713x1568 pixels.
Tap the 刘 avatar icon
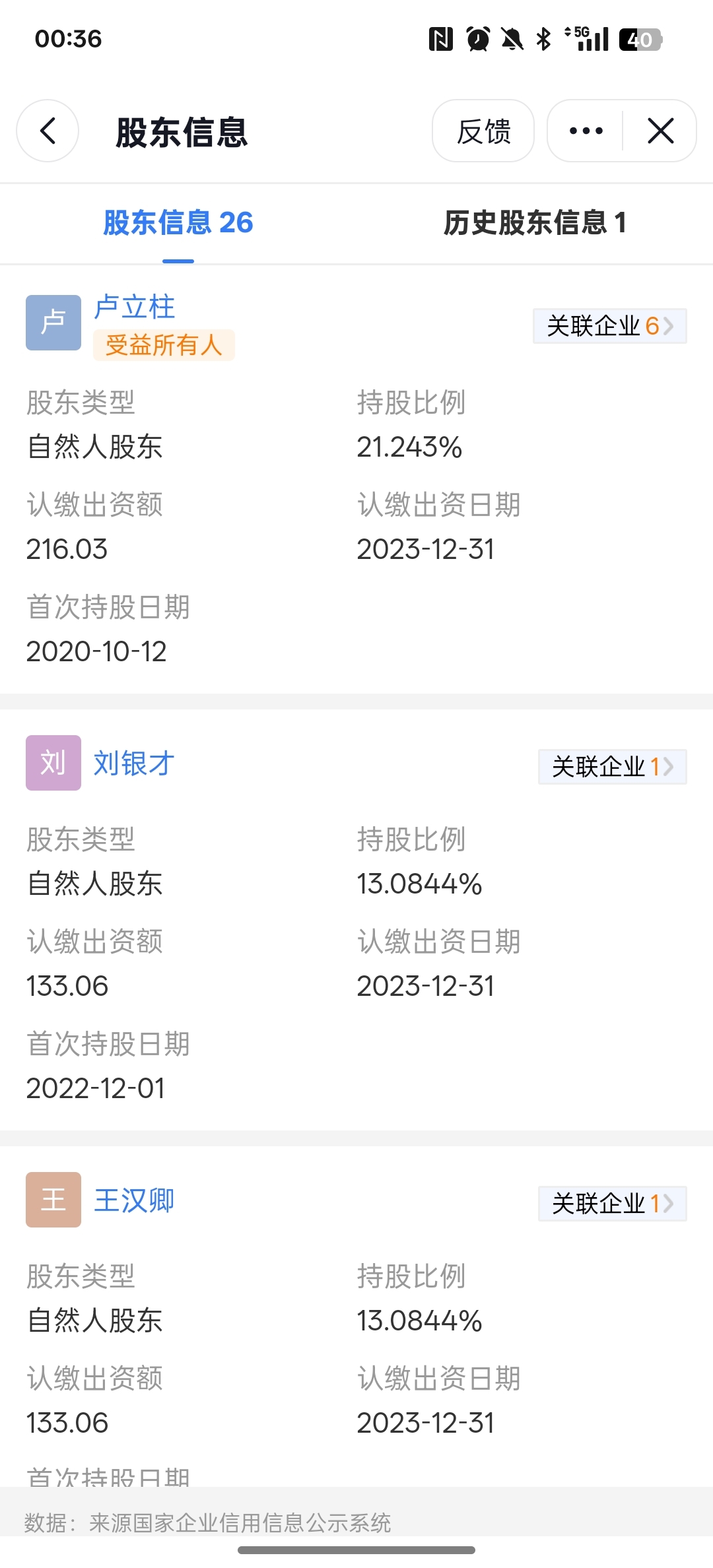[x=53, y=763]
